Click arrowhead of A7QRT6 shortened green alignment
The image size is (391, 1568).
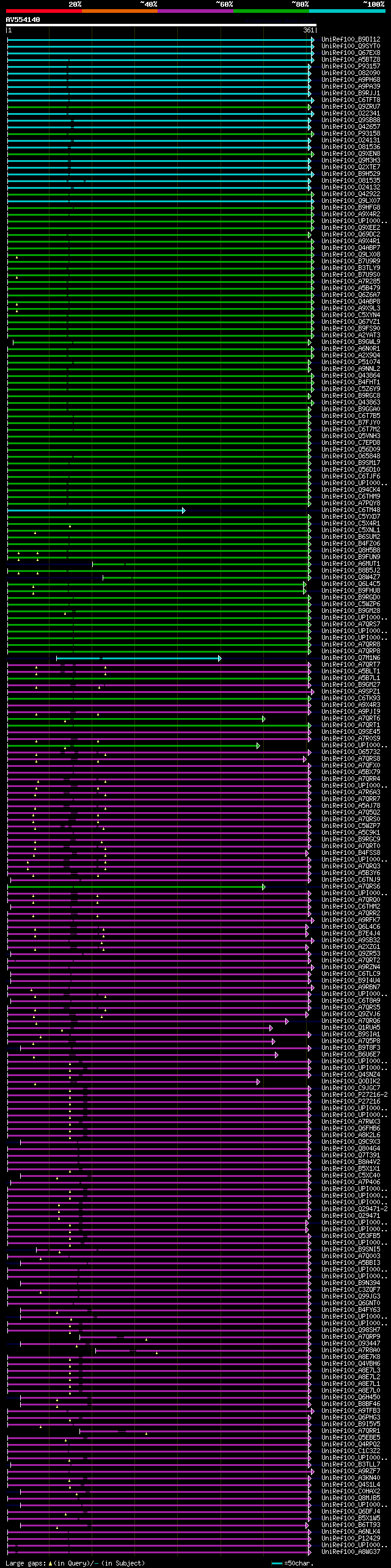[x=263, y=719]
